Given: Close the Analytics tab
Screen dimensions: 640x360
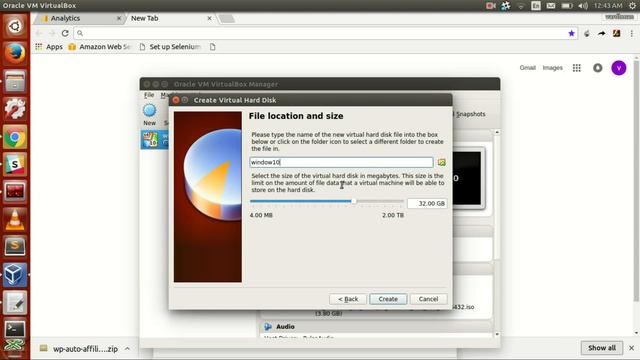Looking at the screenshot, I should 119,18.
